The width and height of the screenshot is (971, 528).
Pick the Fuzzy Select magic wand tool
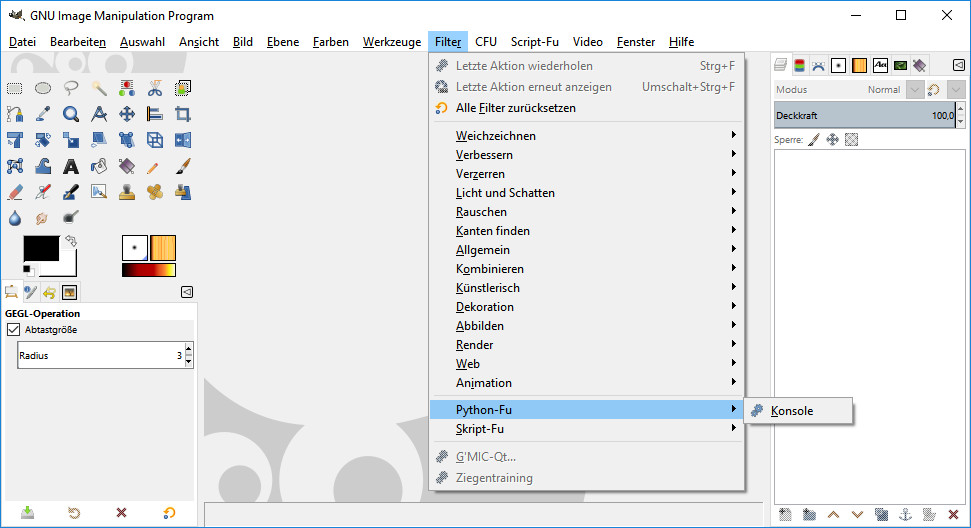(99, 89)
